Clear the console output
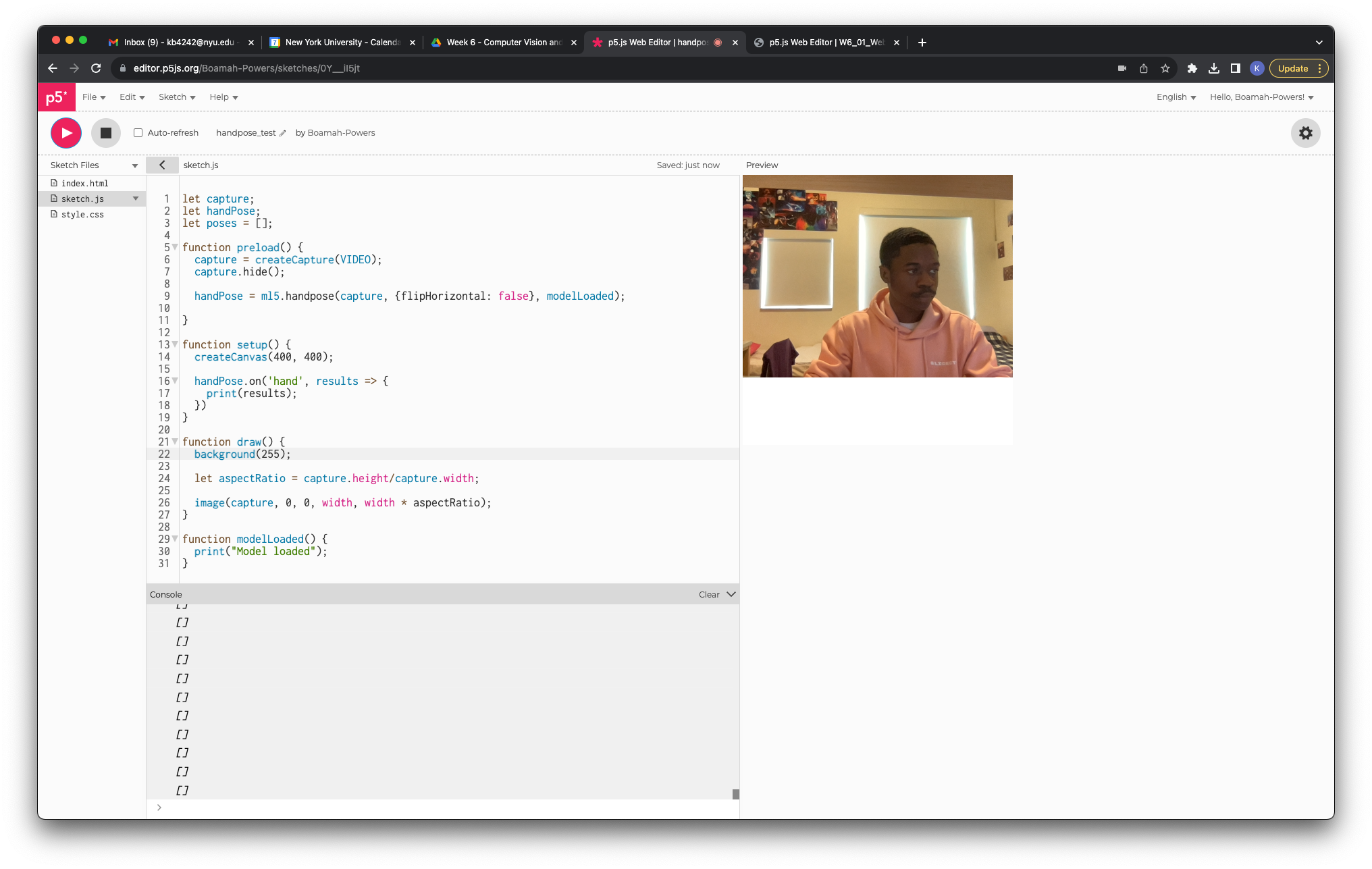 709,594
